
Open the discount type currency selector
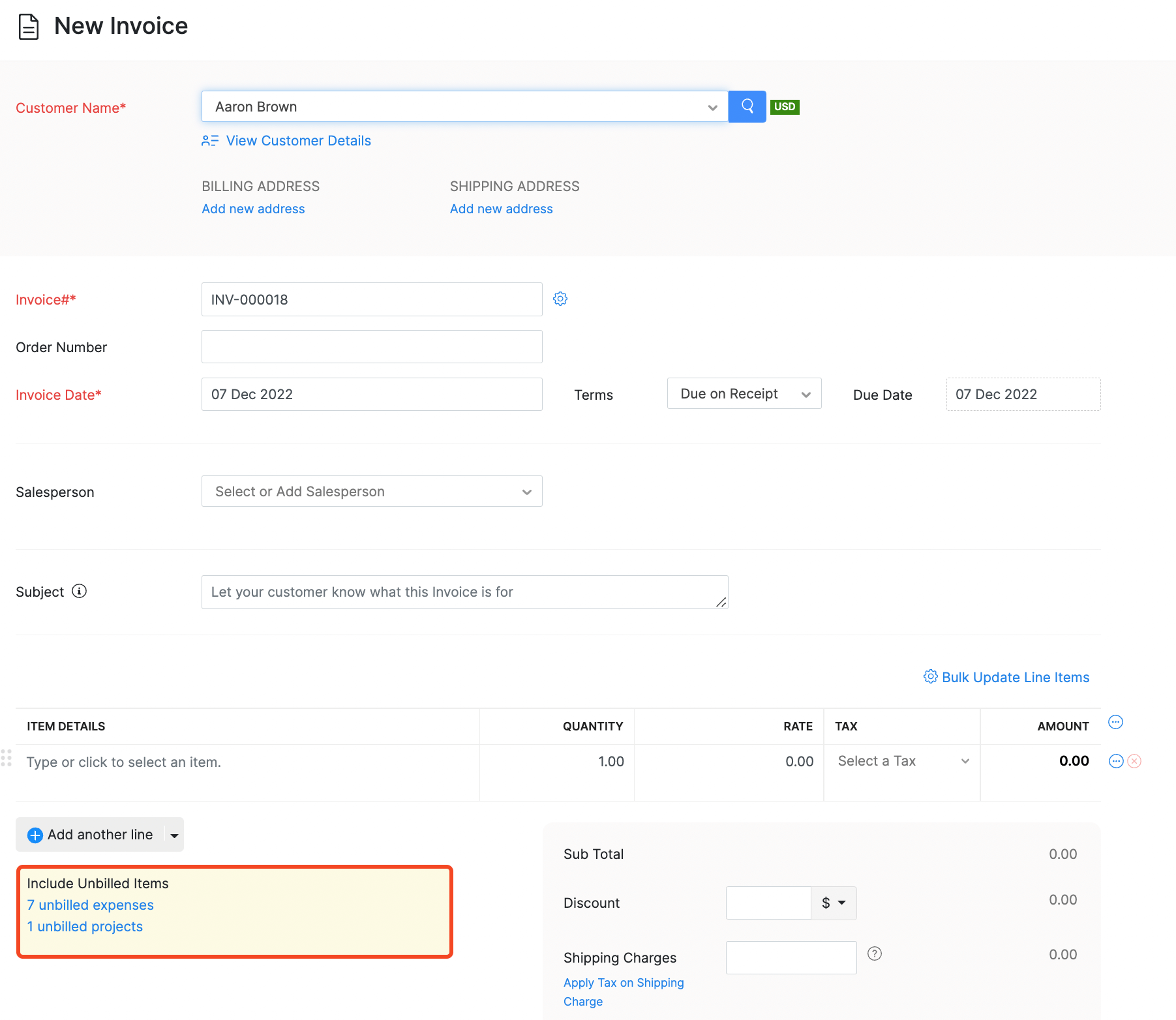click(x=833, y=903)
